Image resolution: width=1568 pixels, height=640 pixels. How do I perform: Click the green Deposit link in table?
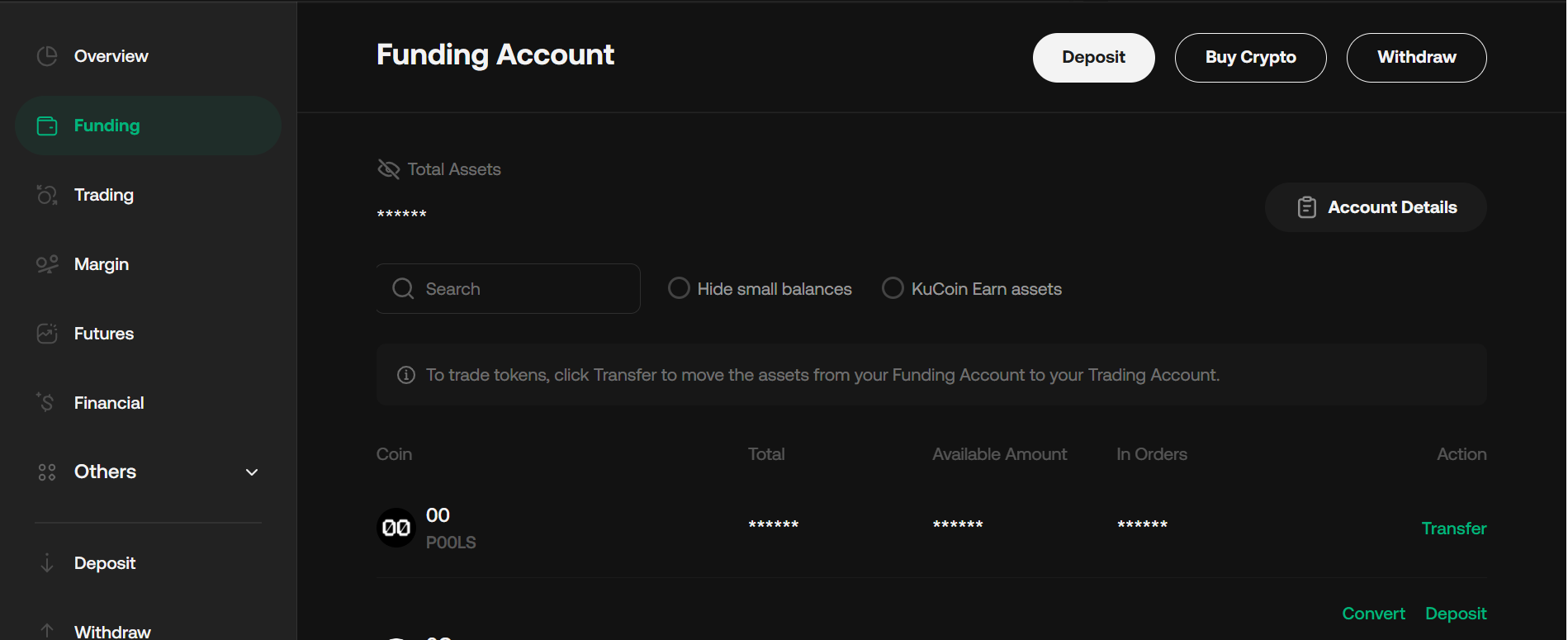1456,614
